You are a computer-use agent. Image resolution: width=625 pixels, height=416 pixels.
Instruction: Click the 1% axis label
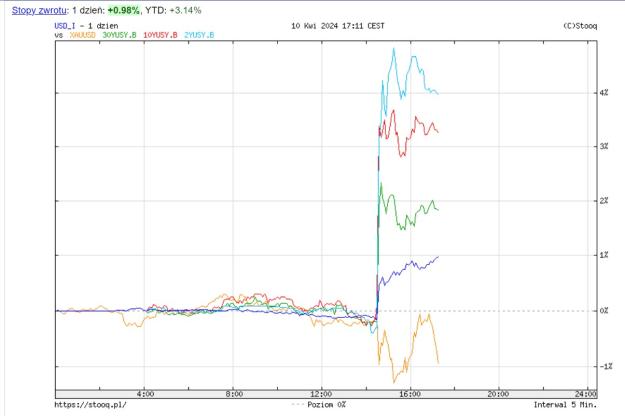[604, 255]
